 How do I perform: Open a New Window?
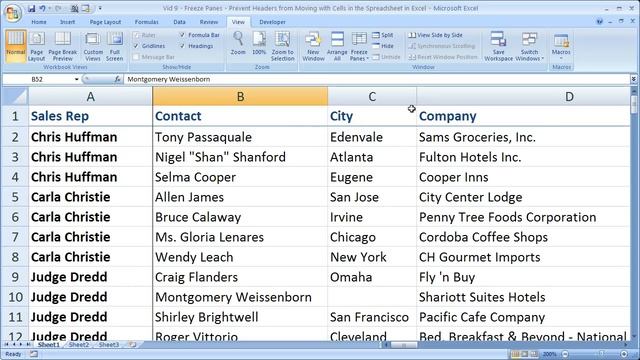[x=313, y=46]
